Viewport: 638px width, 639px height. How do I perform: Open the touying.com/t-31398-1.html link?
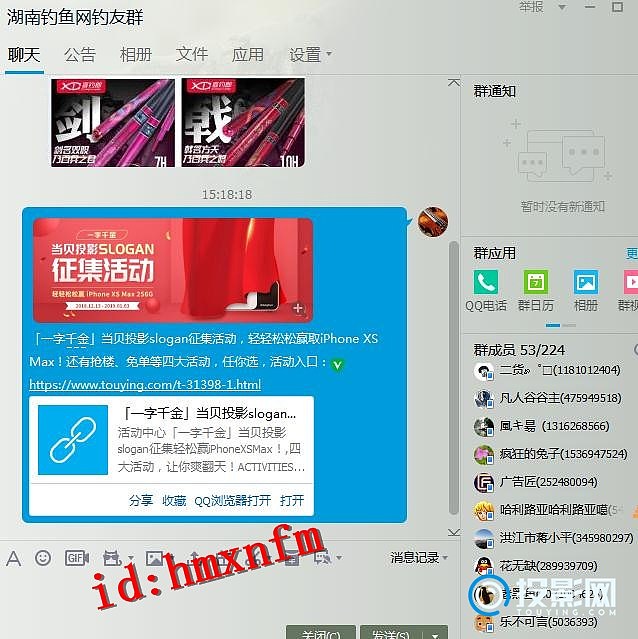pos(145,384)
